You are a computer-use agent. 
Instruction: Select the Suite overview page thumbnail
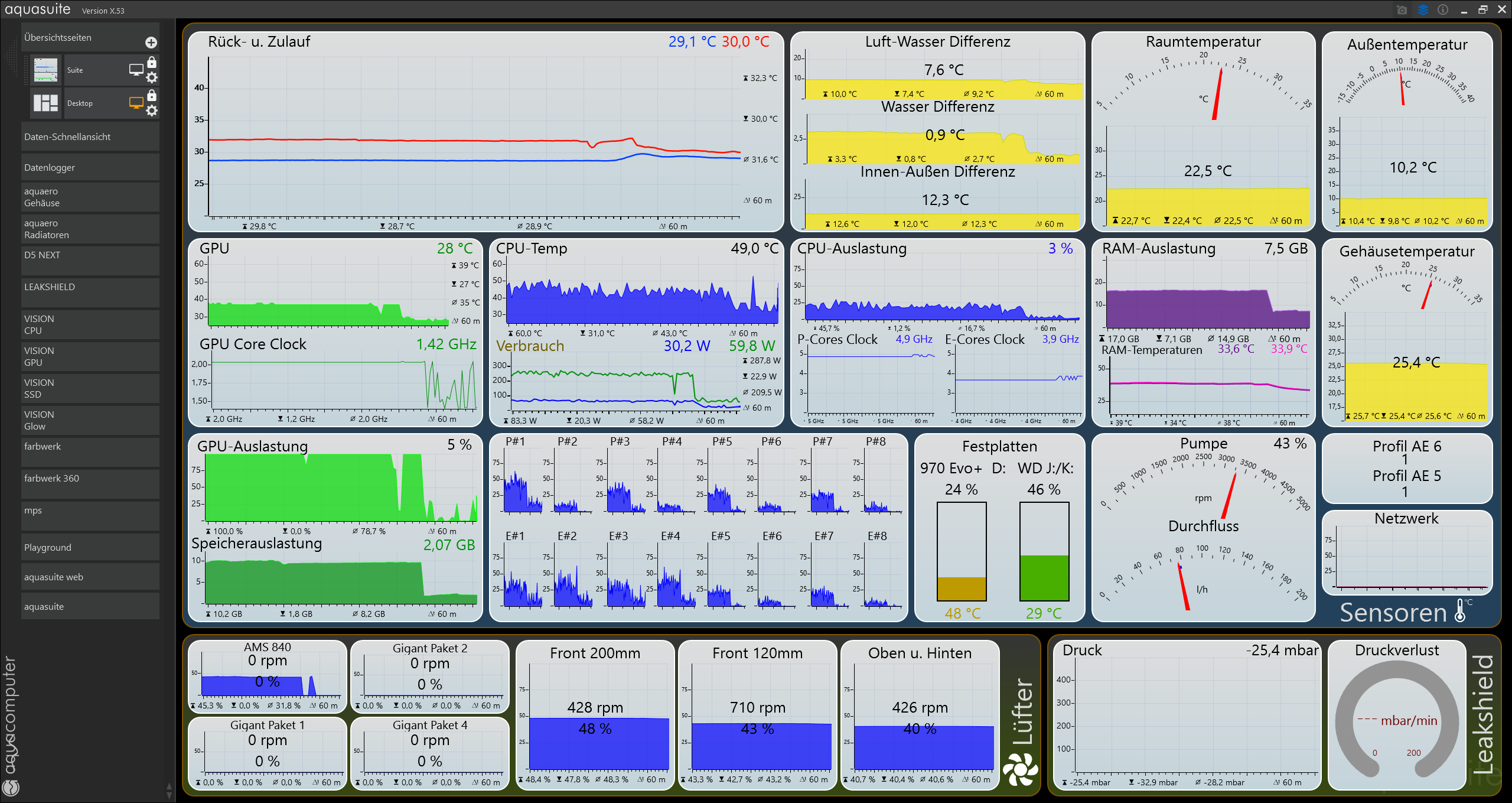pyautogui.click(x=45, y=70)
